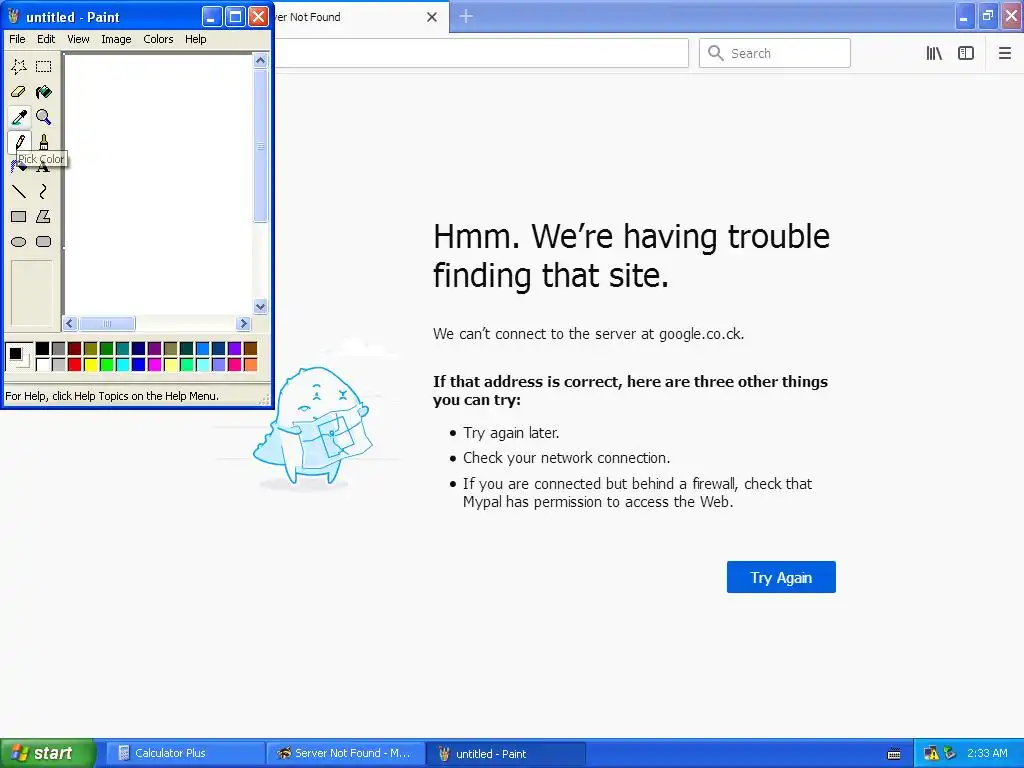Pick the dark red swatch in palette
Viewport: 1024px width, 768px height.
(74, 349)
